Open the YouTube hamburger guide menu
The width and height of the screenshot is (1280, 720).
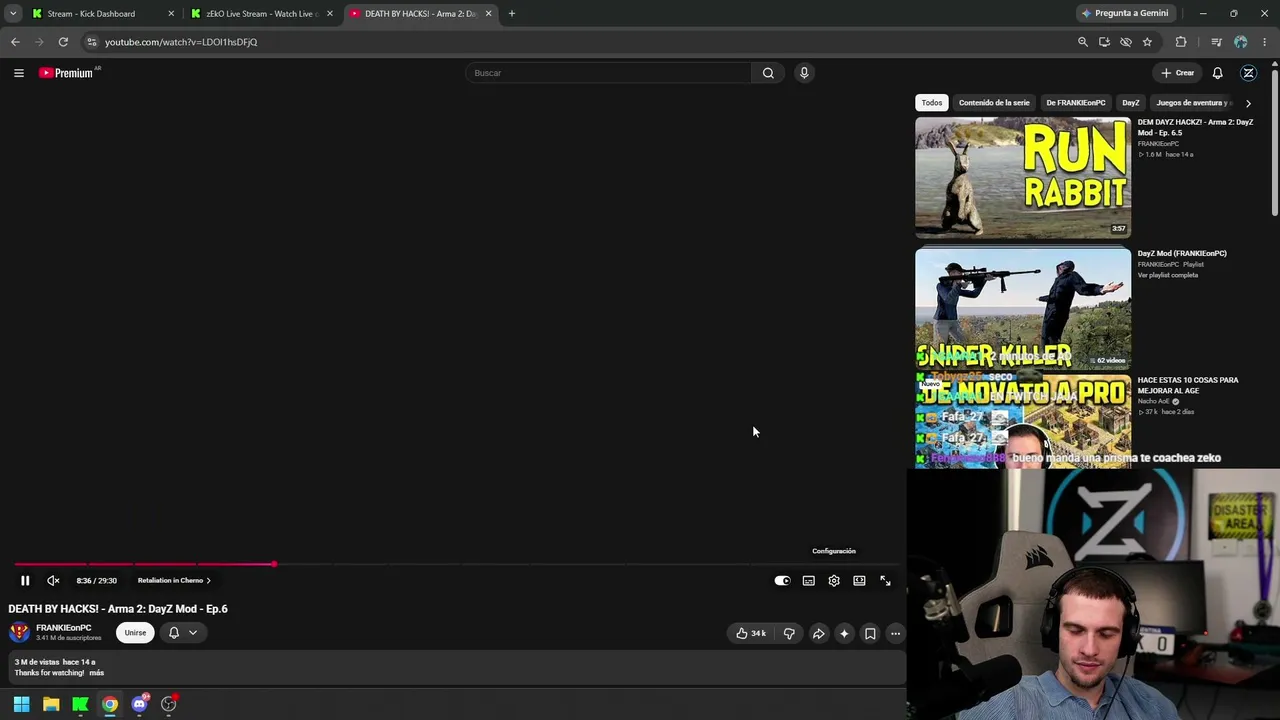[18, 73]
